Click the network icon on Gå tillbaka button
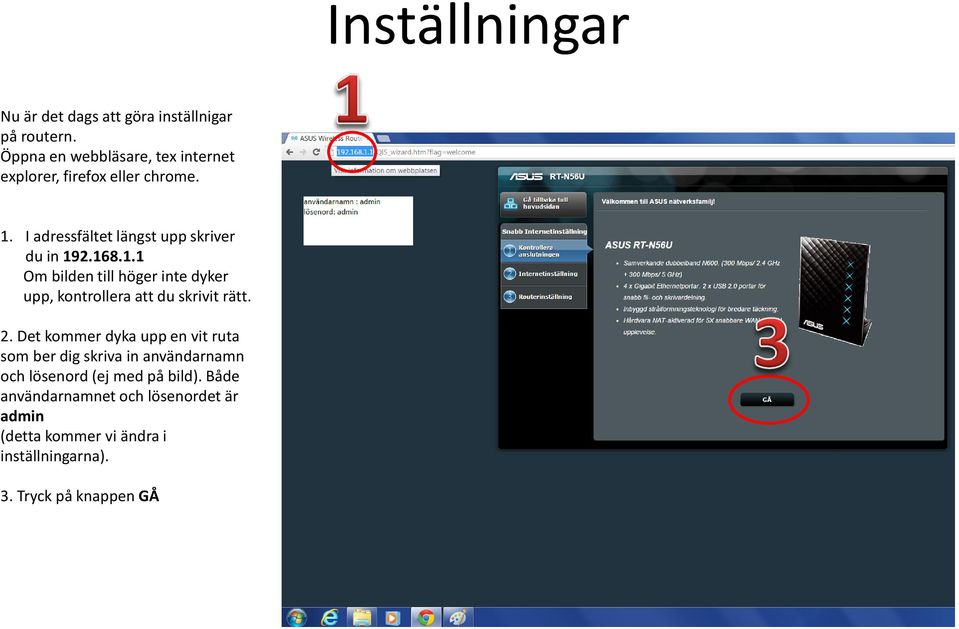Viewport: 959px width, 629px height. [x=511, y=203]
